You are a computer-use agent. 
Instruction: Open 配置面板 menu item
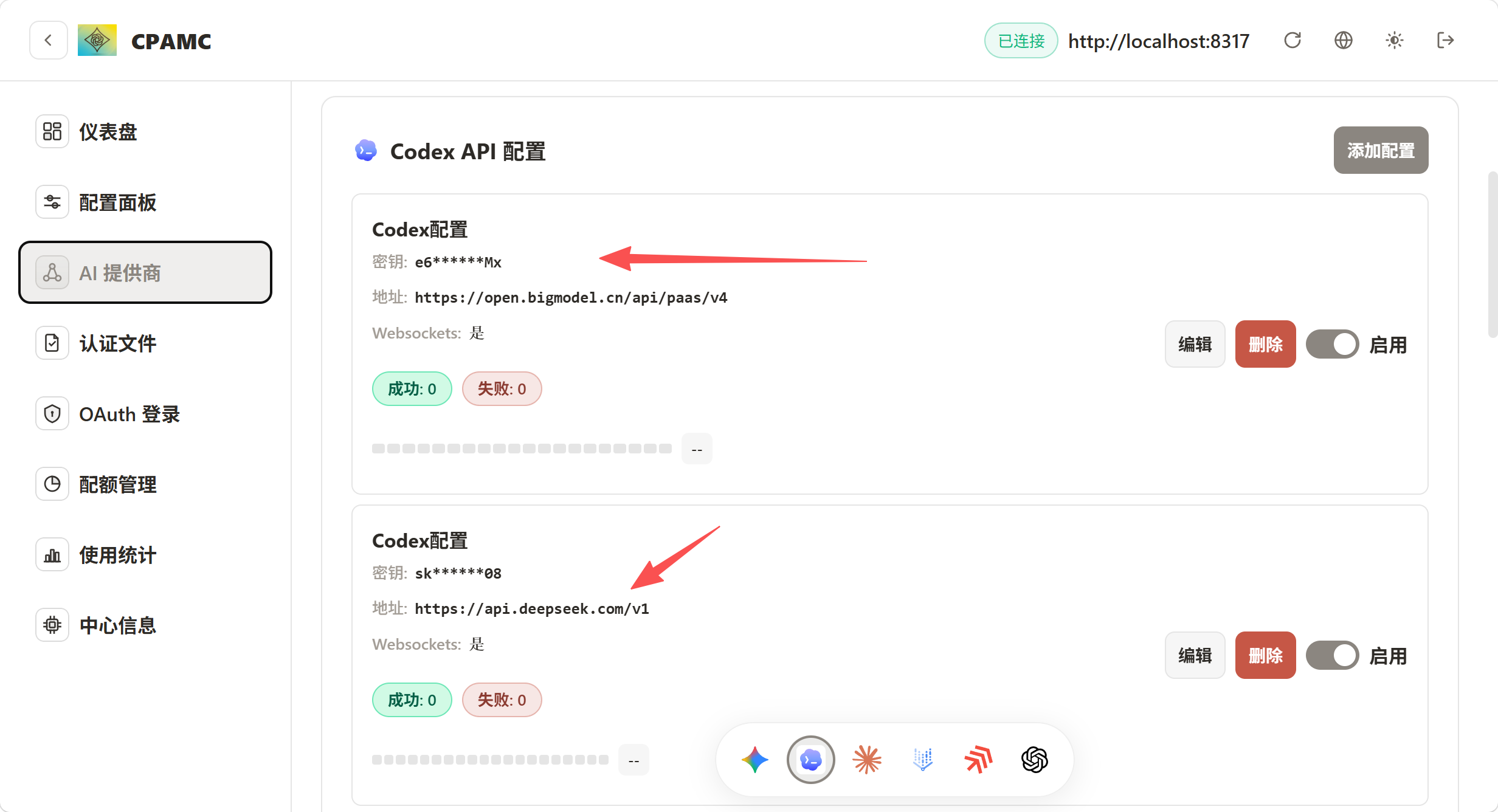point(145,202)
